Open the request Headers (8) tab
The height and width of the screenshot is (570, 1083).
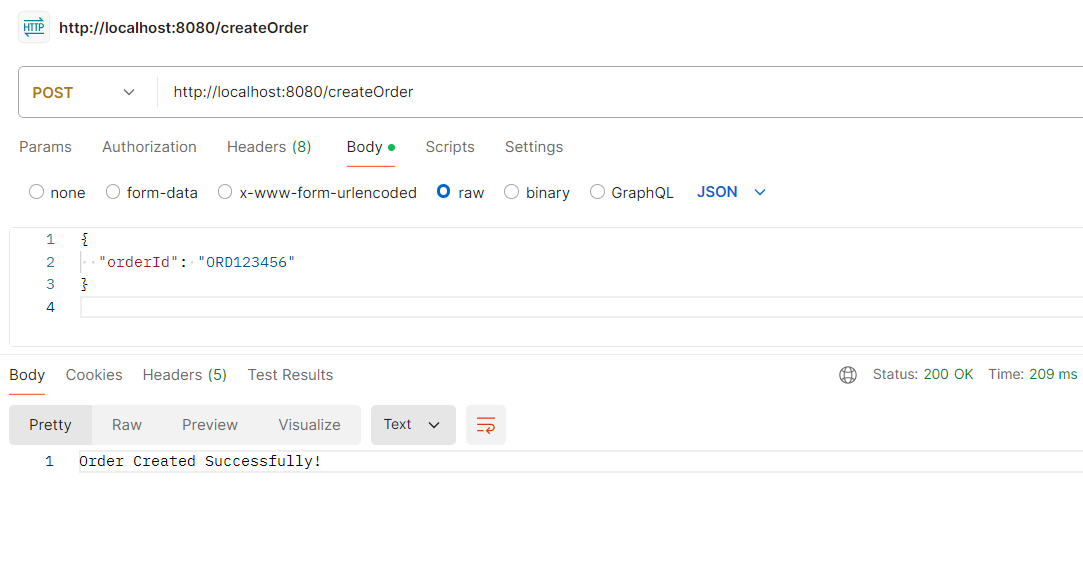click(x=269, y=147)
